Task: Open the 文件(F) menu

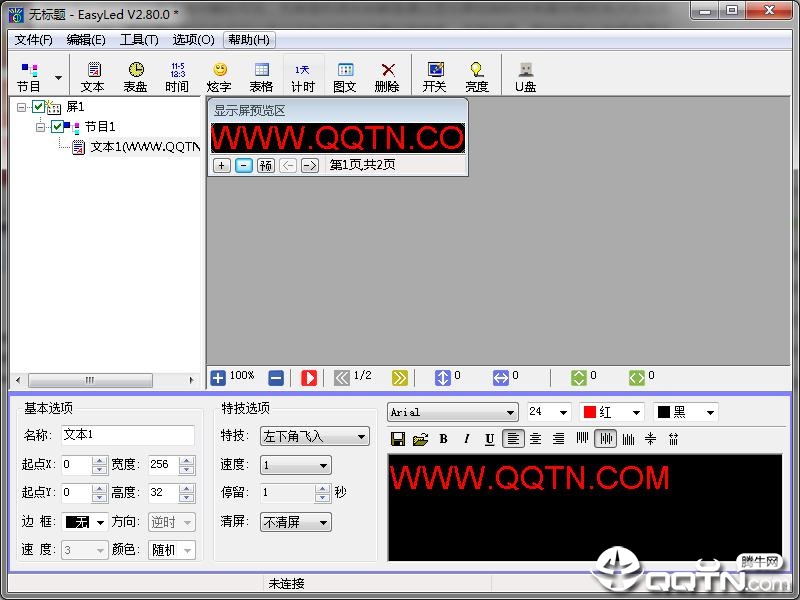Action: [x=34, y=40]
